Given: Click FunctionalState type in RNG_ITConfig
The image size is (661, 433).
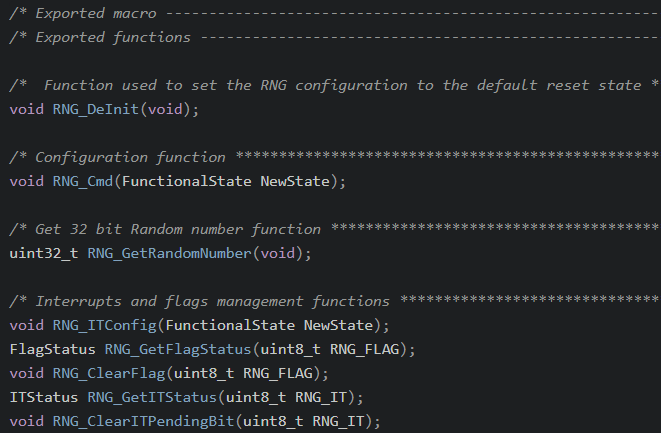Looking at the screenshot, I should pos(230,326).
